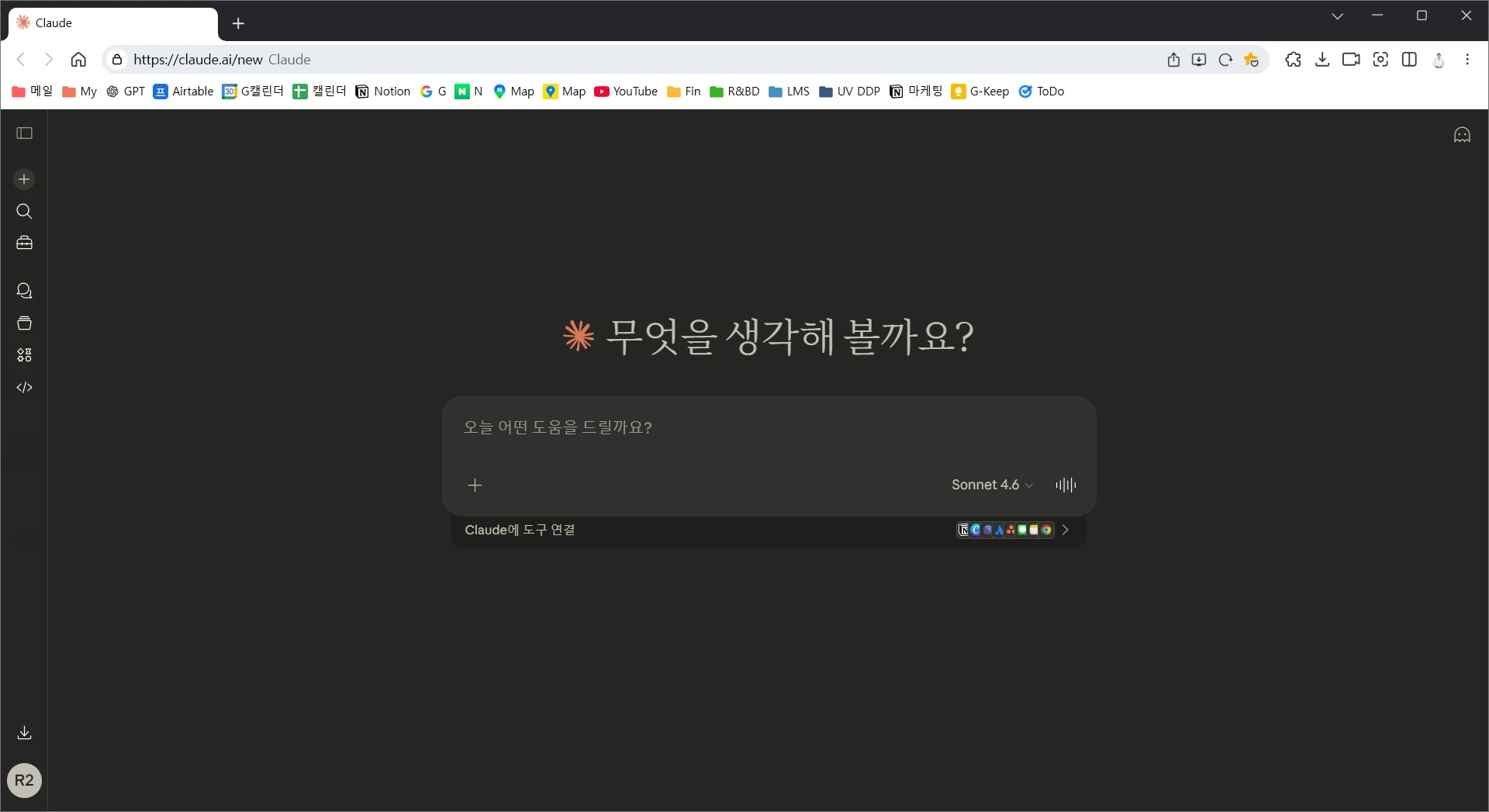This screenshot has width=1489, height=812.
Task: Open the 메일 bookmark folder
Action: point(33,92)
